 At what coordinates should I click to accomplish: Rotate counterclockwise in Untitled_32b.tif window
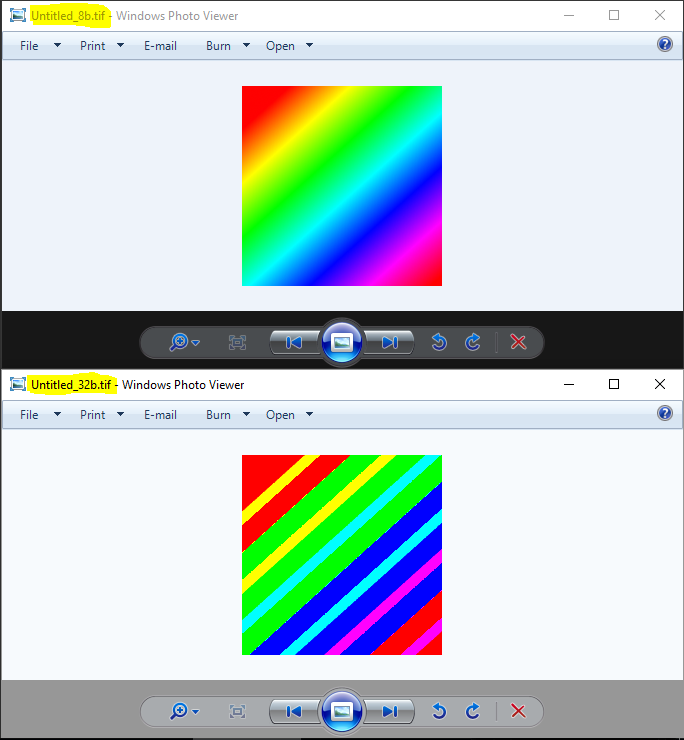[439, 711]
